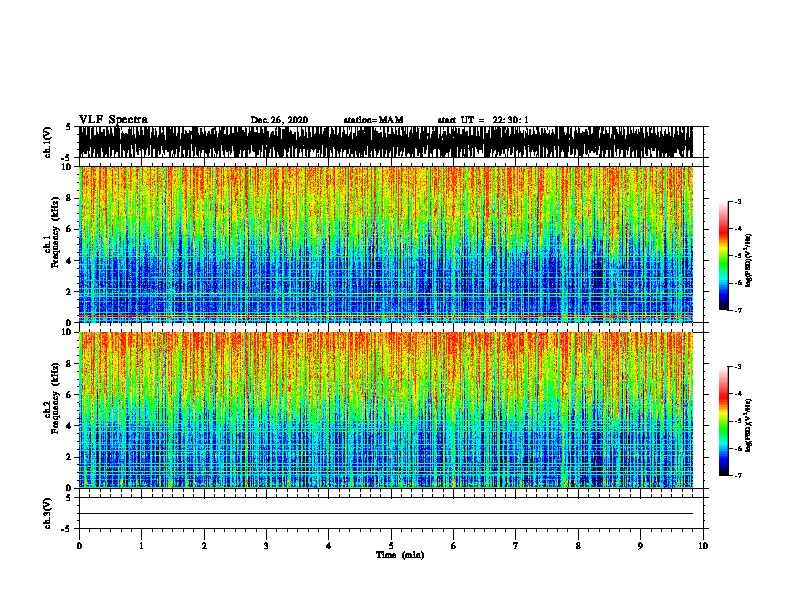The image size is (792, 612).
Task: Click the ch.1 color bar log(PSD) unit label
Action: [748, 261]
